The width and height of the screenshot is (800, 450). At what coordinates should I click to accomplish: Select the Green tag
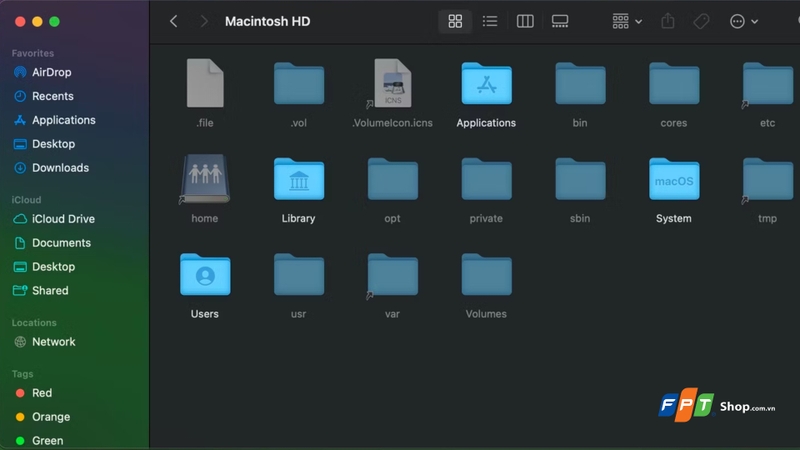[39, 440]
